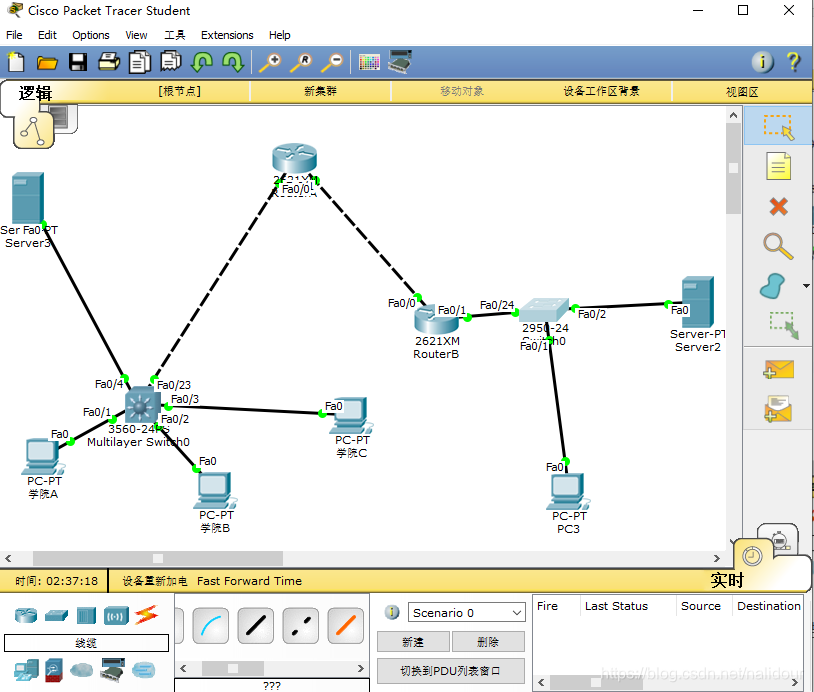Viewport: 814px width, 692px height.
Task: Open the Extensions menu
Action: (227, 35)
